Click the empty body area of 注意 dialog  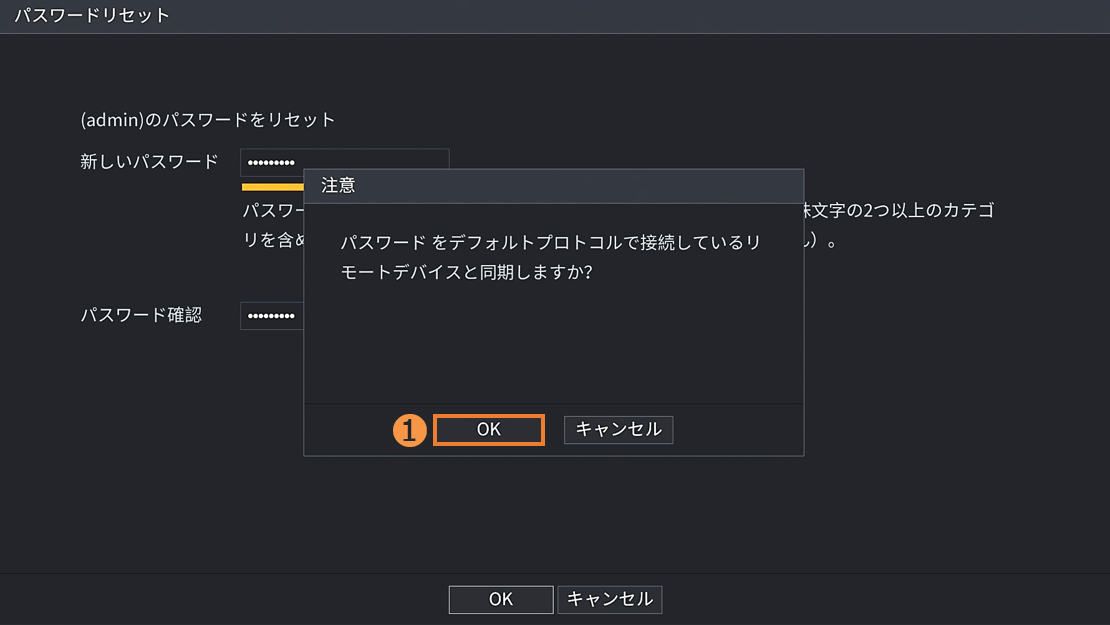pos(553,345)
